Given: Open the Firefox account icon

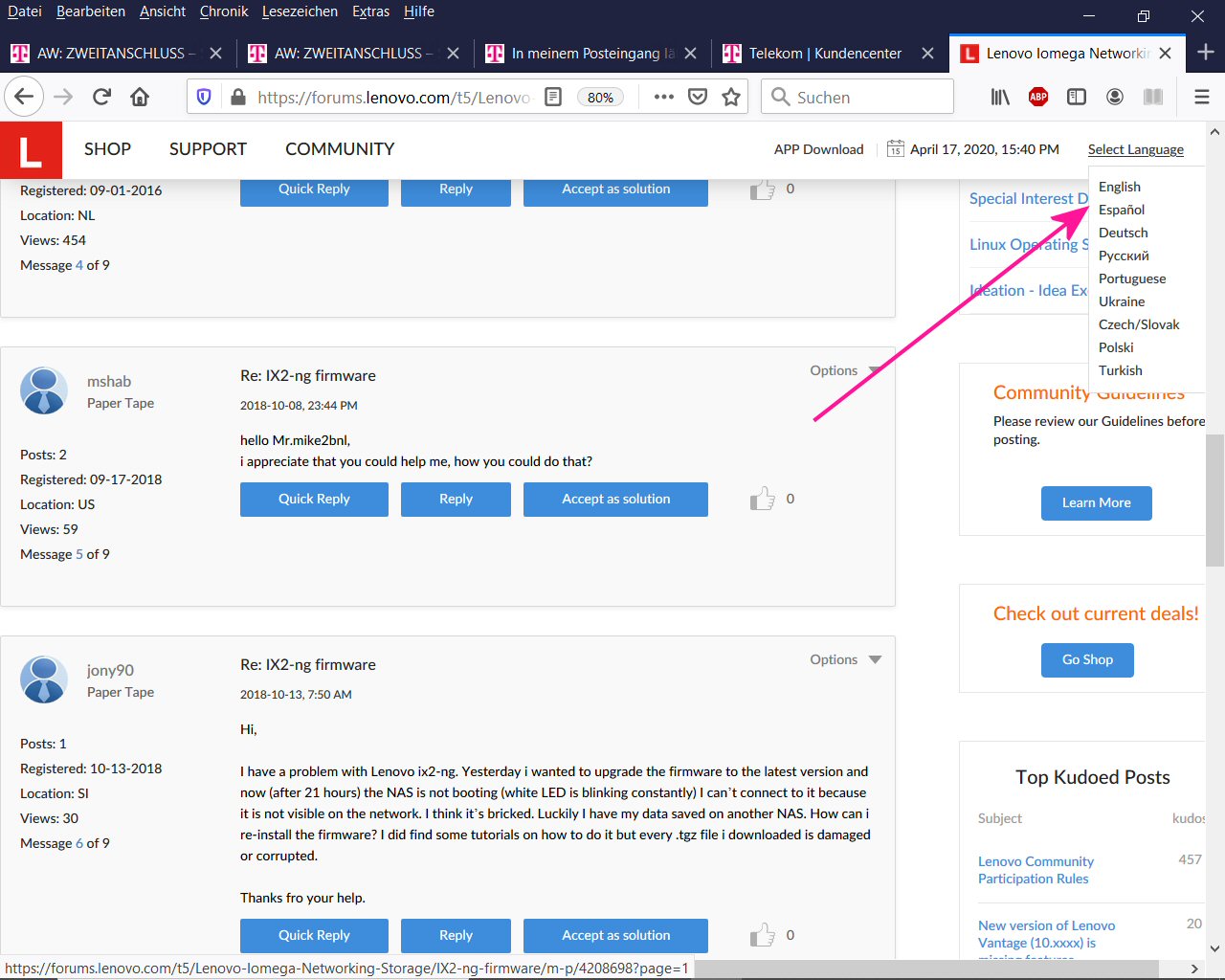Looking at the screenshot, I should pyautogui.click(x=1115, y=97).
